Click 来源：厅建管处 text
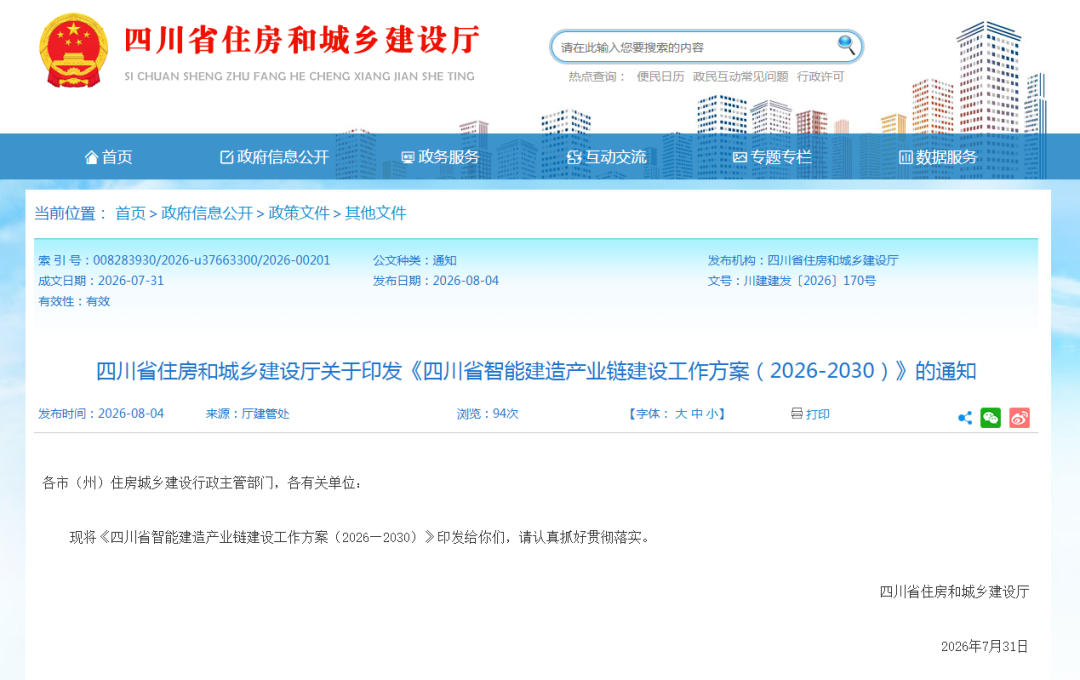Screen dimensions: 1080x680 pyautogui.click(x=247, y=414)
